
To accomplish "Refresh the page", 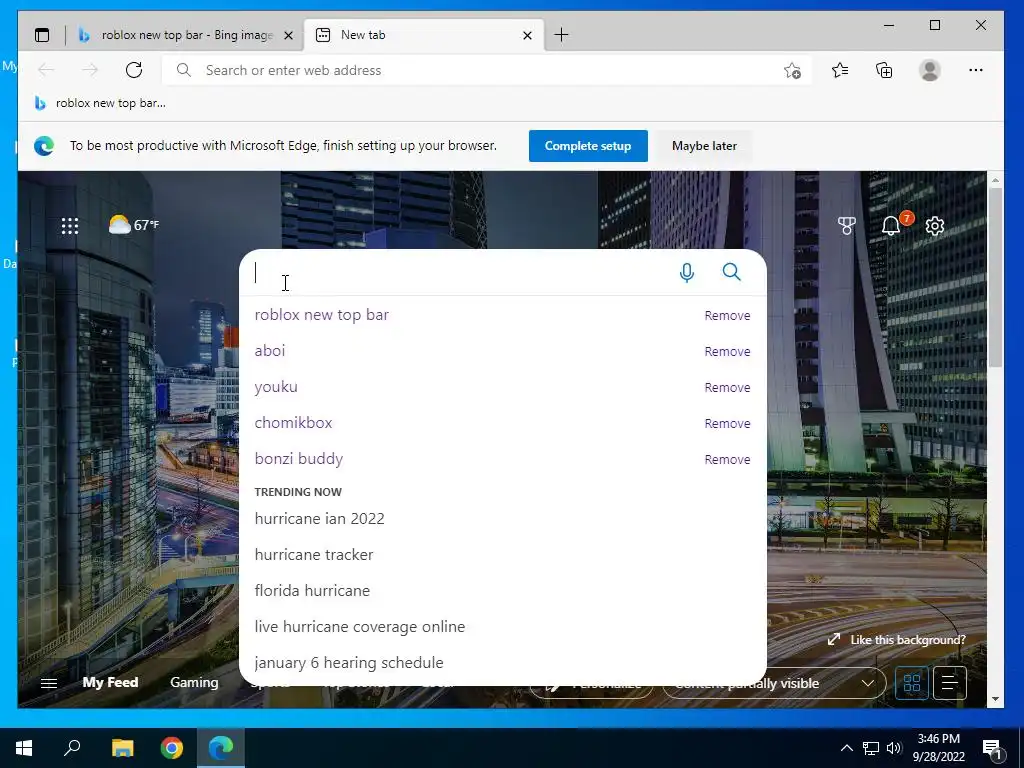I will (x=134, y=70).
